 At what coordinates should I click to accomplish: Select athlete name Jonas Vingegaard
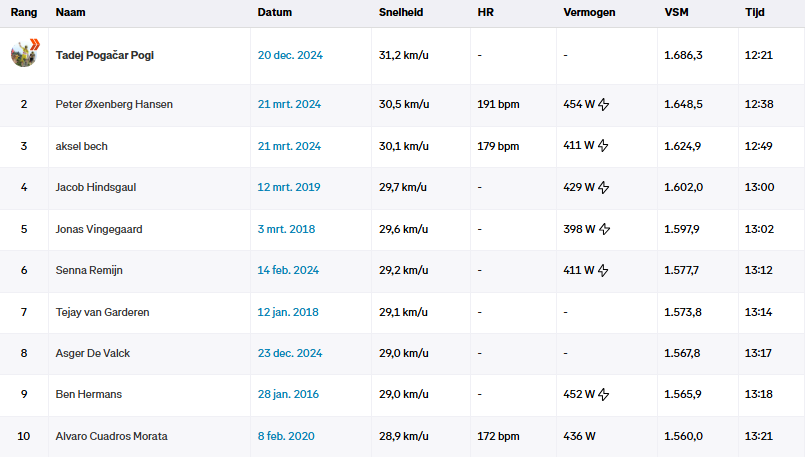click(99, 229)
